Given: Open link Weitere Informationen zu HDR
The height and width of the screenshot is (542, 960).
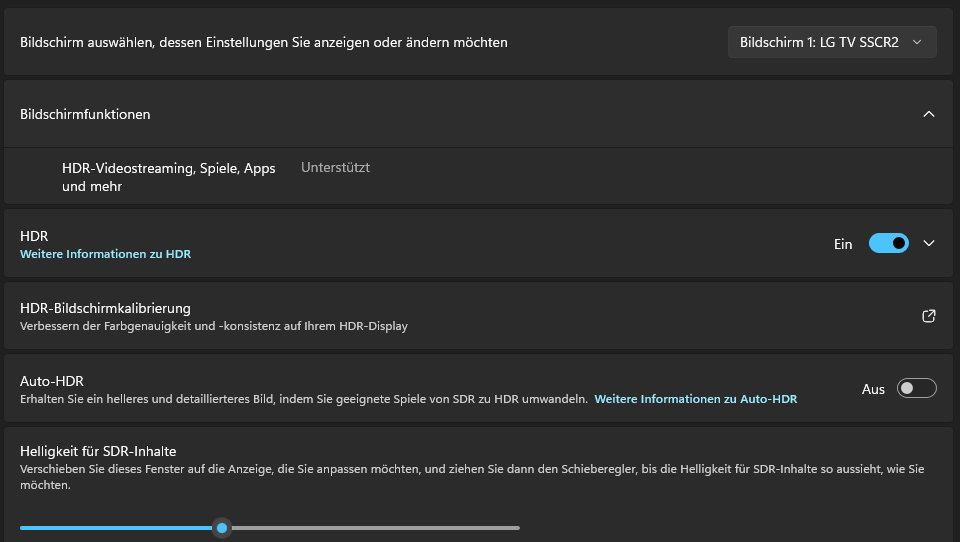Looking at the screenshot, I should tap(105, 254).
